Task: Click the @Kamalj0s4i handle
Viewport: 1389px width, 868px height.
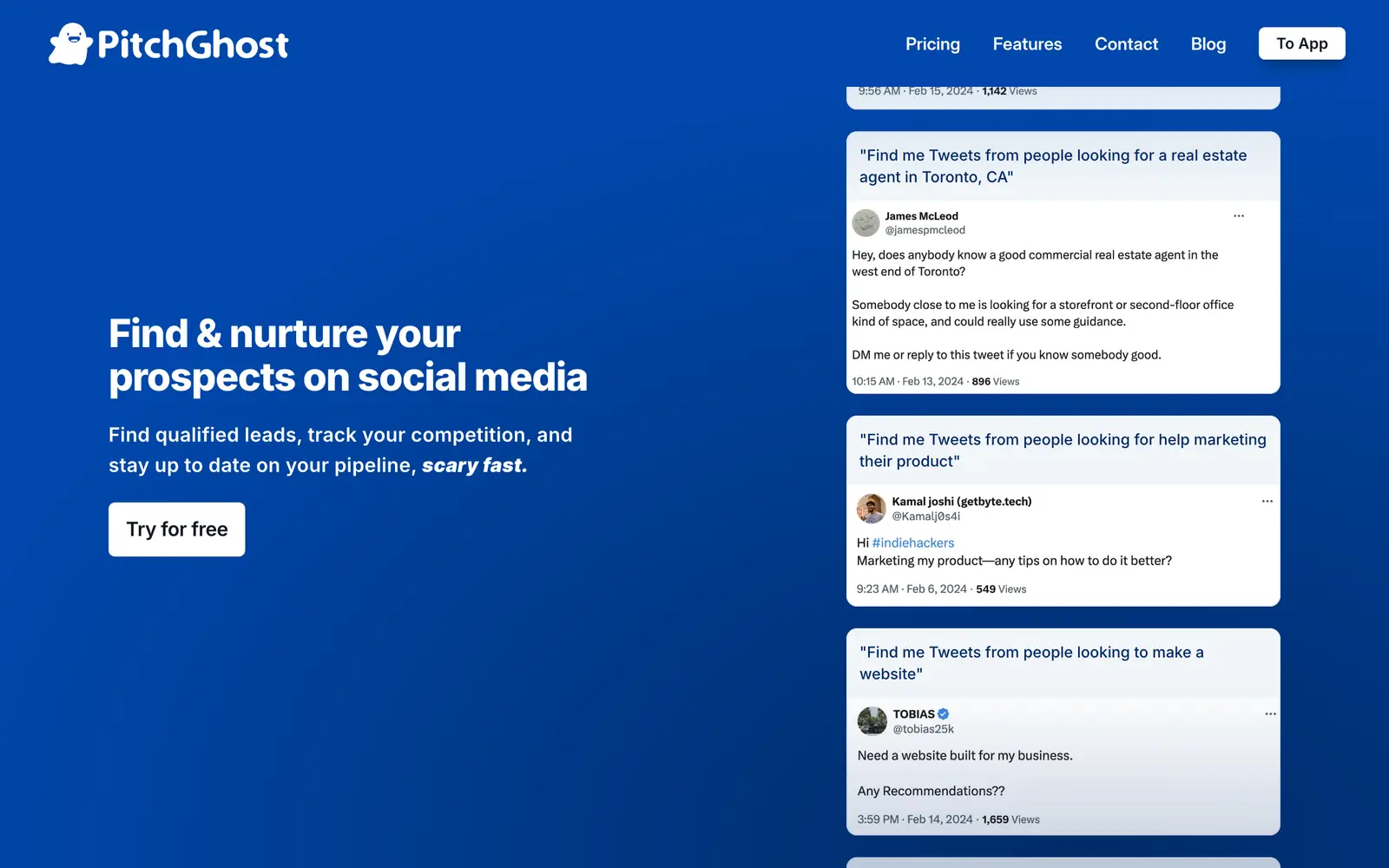Action: click(x=926, y=516)
